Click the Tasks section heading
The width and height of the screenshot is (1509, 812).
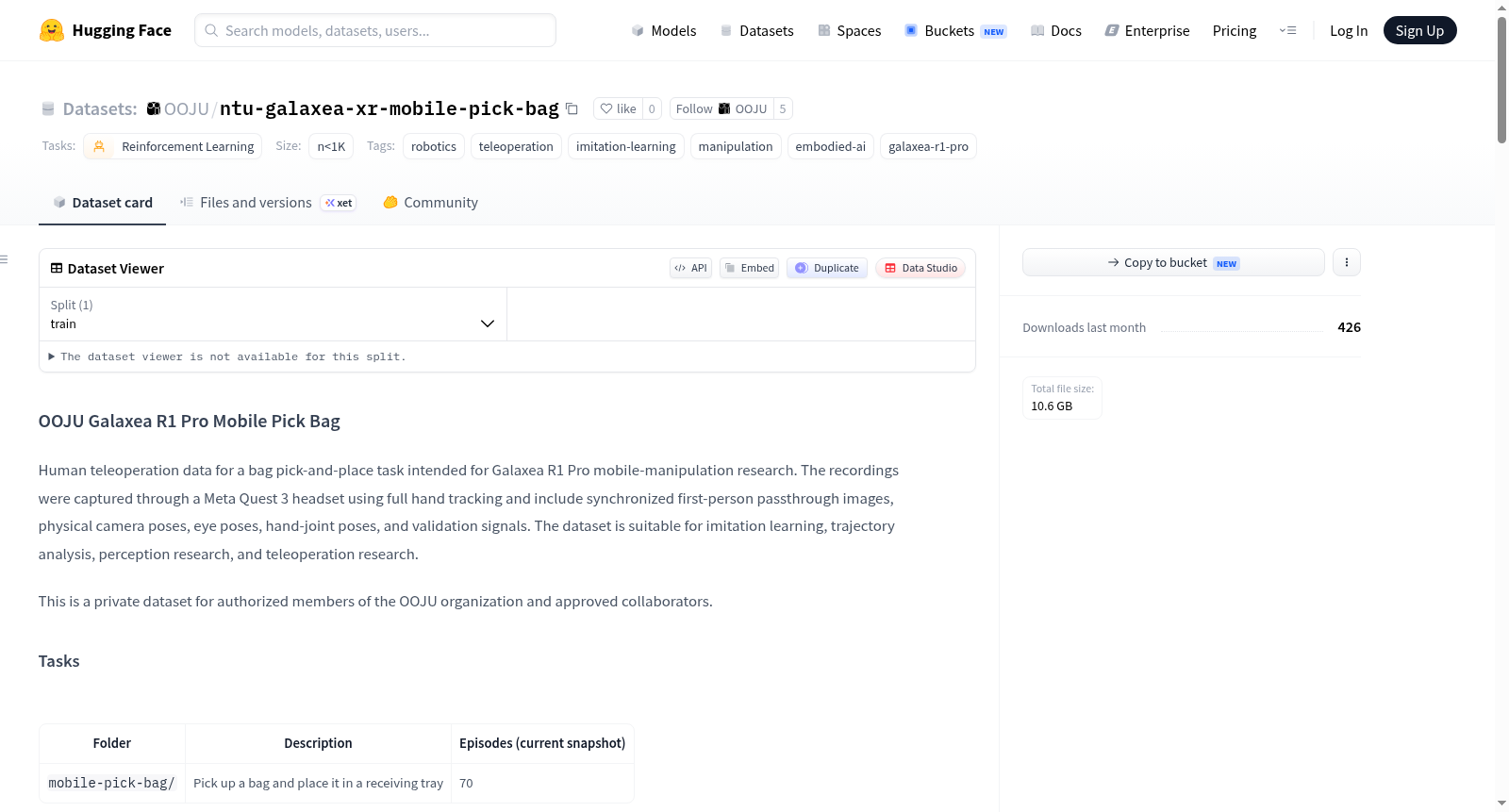pos(59,661)
